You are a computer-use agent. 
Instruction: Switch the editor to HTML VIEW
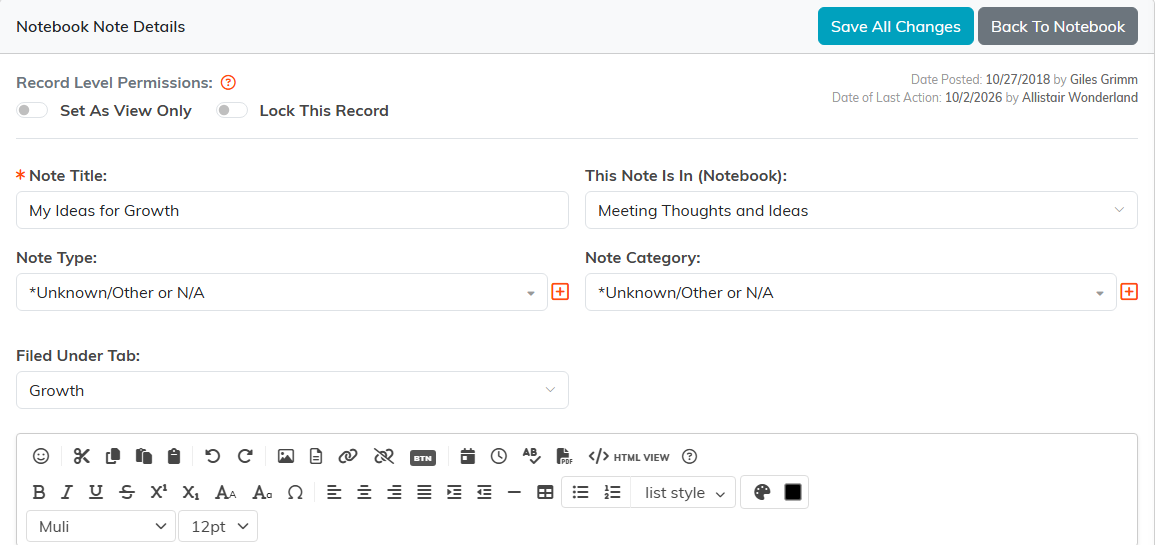[629, 457]
